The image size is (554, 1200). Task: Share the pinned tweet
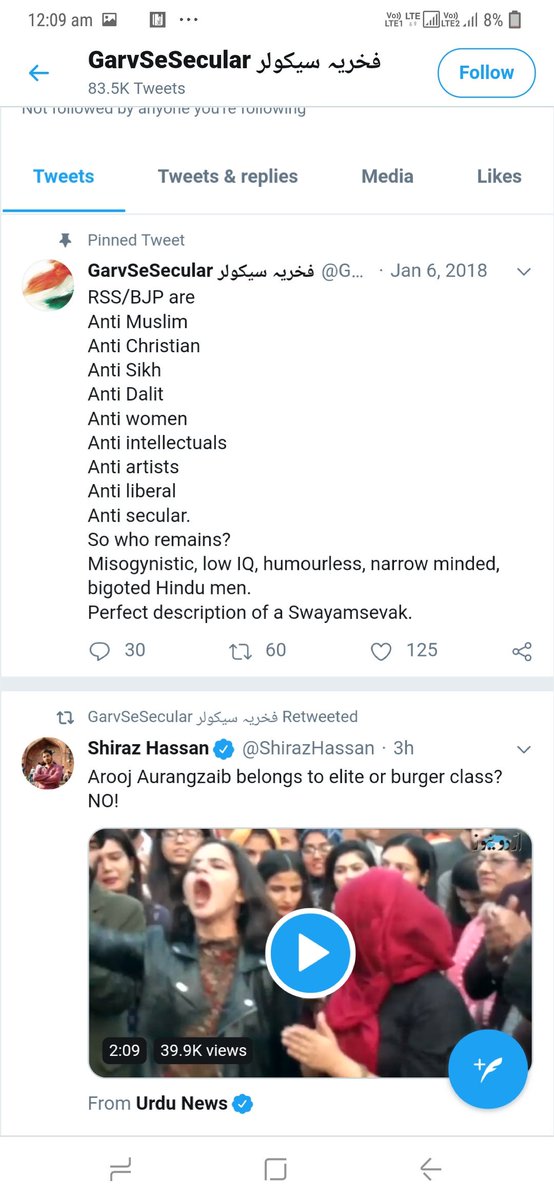(x=521, y=651)
